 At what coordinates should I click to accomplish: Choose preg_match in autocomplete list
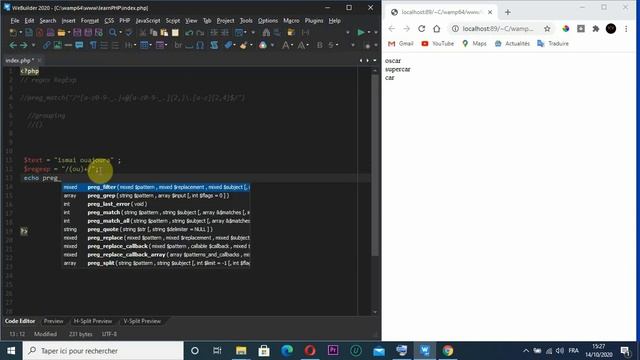click(x=156, y=212)
